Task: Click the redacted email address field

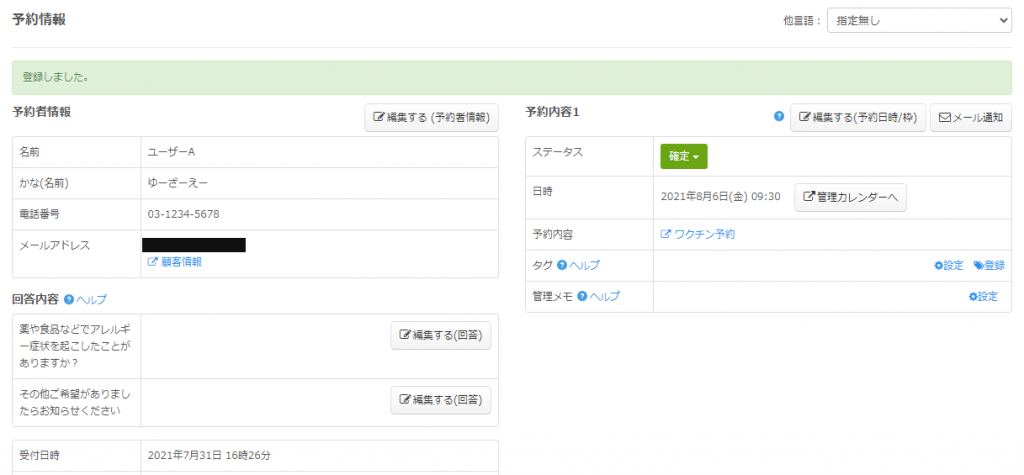Action: [x=194, y=245]
